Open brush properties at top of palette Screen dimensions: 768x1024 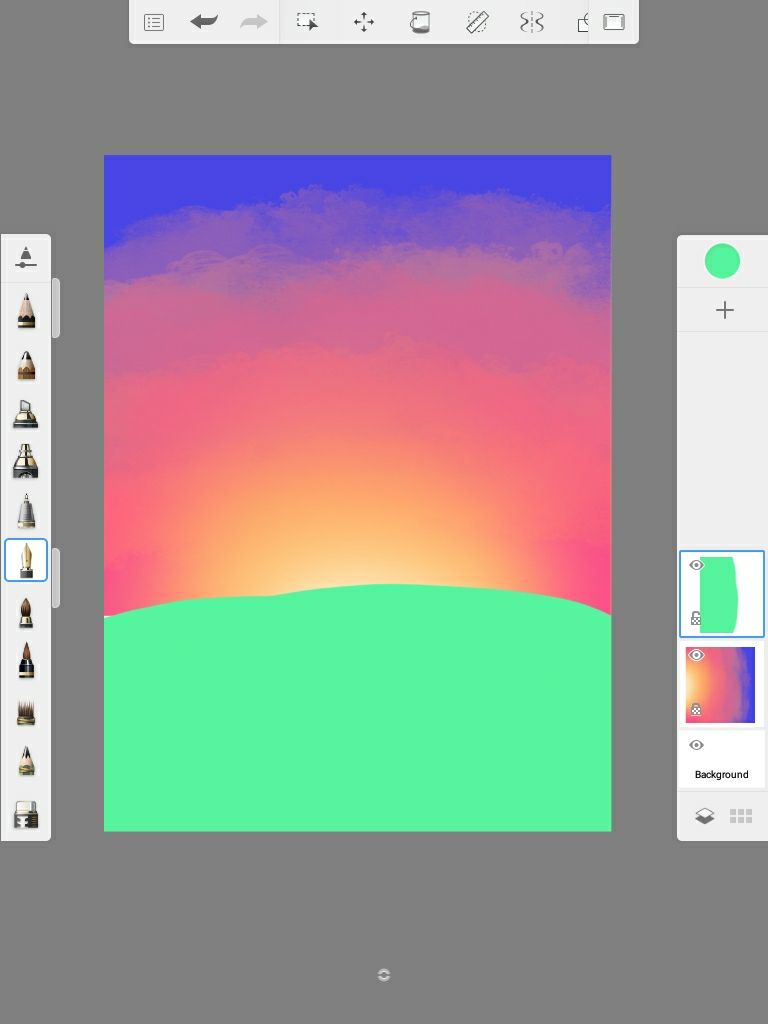pyautogui.click(x=25, y=257)
